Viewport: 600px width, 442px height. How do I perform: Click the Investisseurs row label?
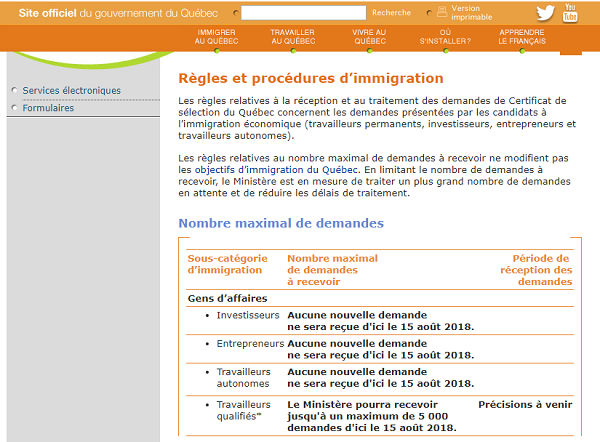point(248,315)
